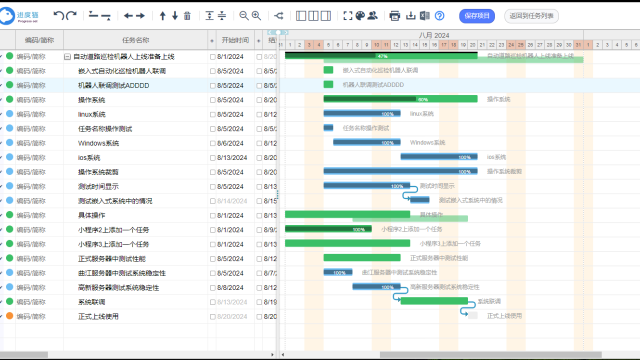This screenshot has height=360, width=640.
Task: Click the task table horizontal scrollbar
Action: point(24,355)
